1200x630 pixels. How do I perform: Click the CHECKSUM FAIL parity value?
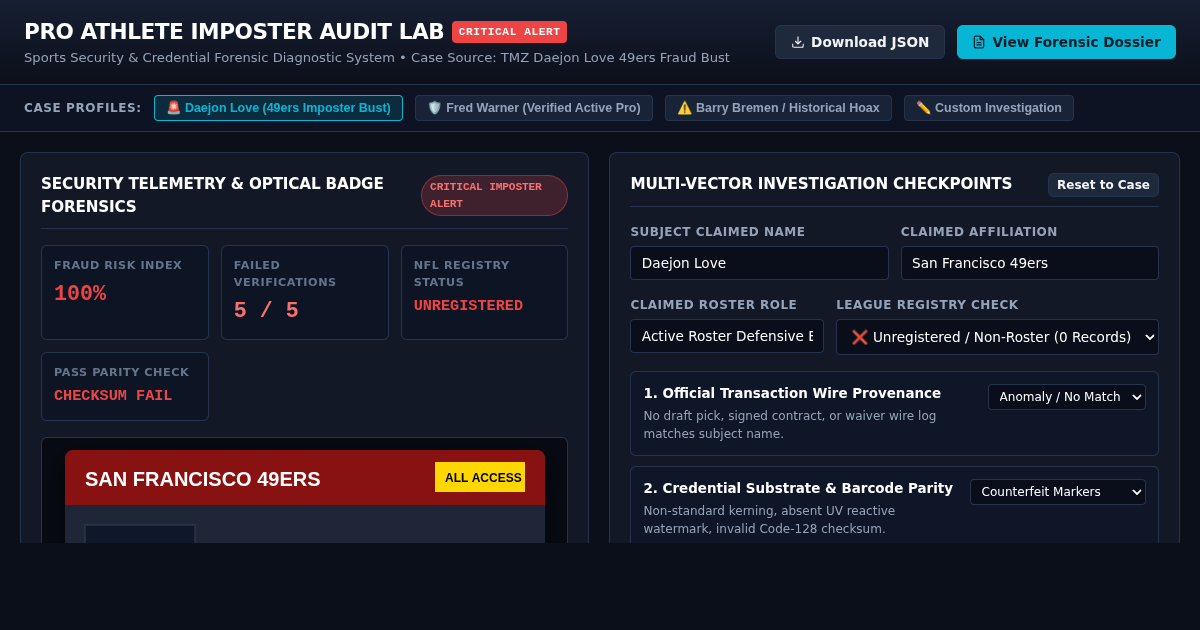click(x=113, y=396)
